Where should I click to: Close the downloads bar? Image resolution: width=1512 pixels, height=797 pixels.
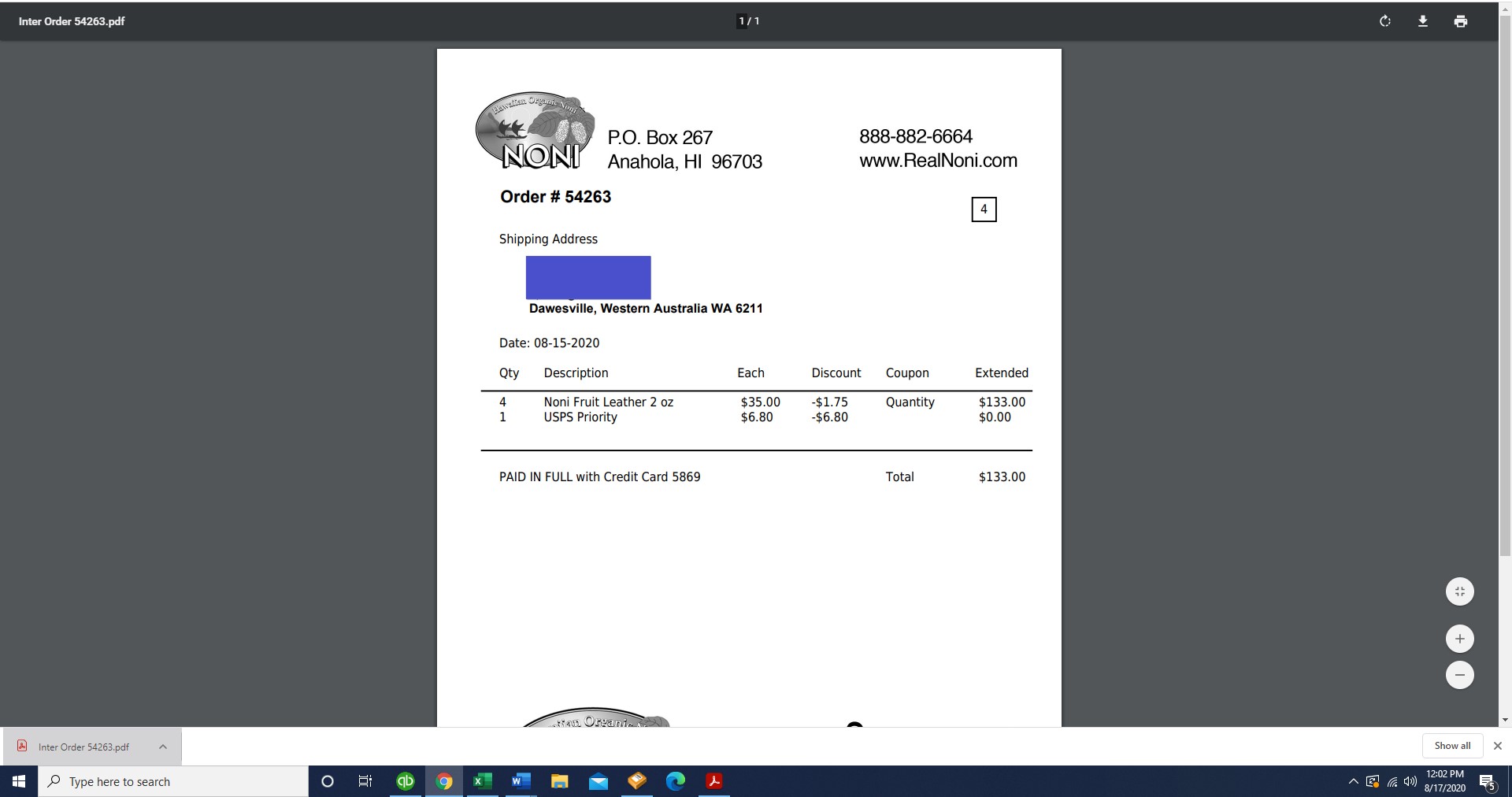tap(1498, 746)
